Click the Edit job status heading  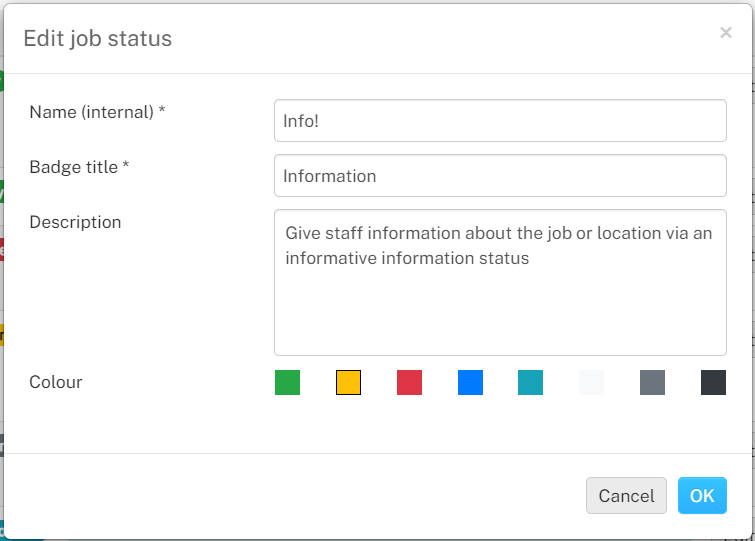click(98, 39)
